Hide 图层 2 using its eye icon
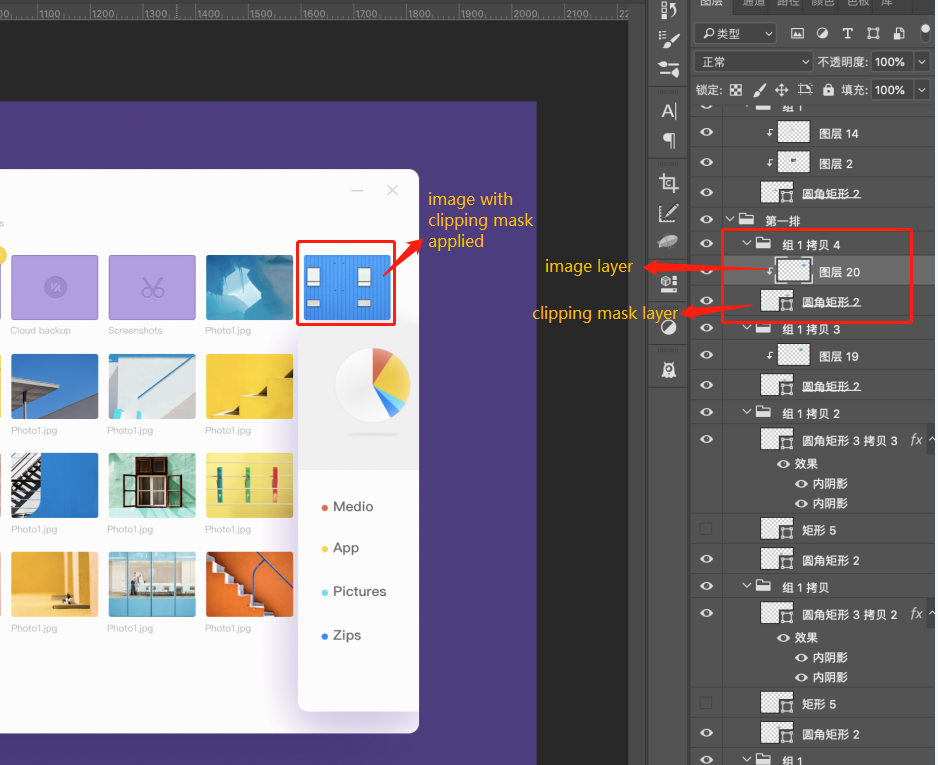Viewport: 938px width, 765px height. [706, 162]
